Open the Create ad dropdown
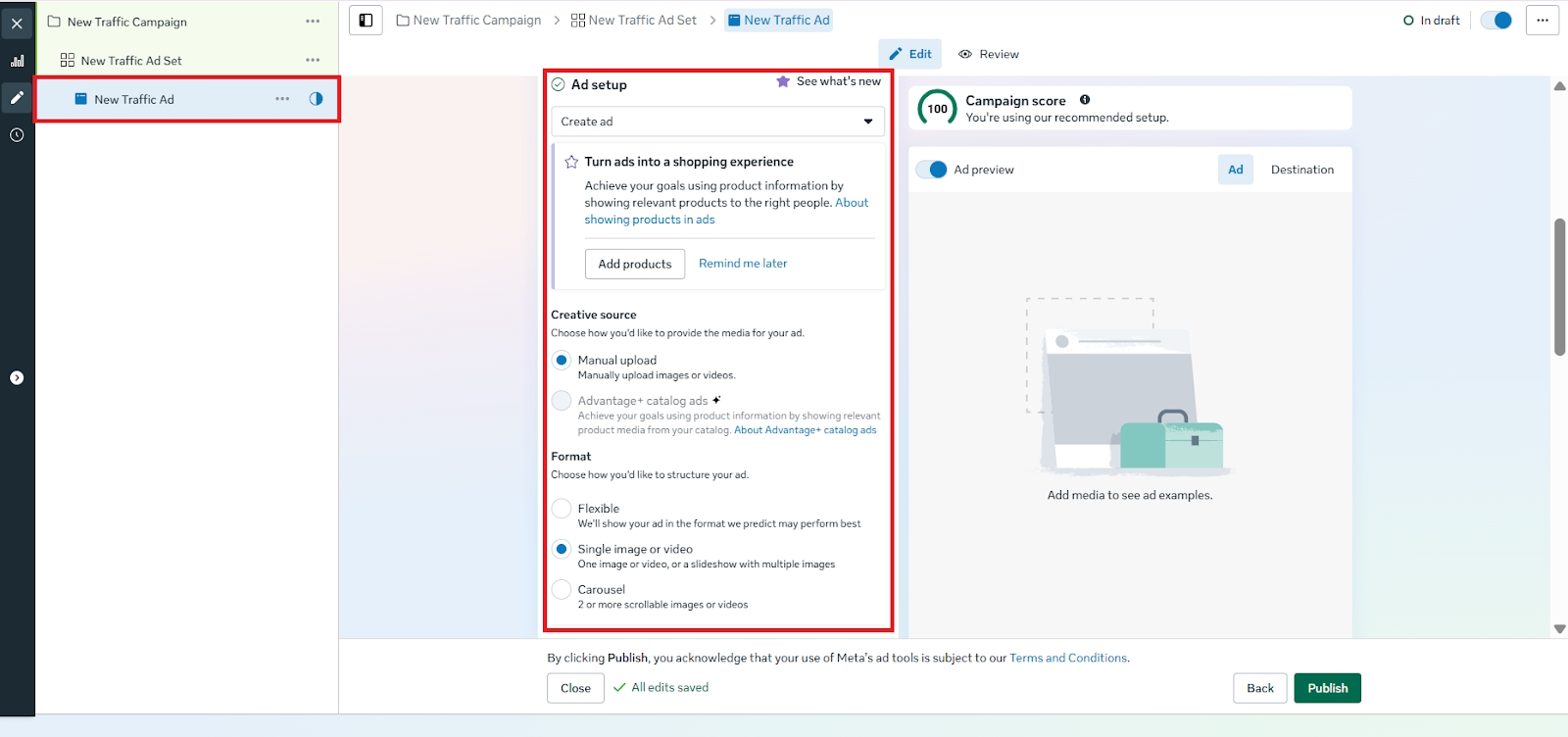Screen dimensions: 1568x737 (717, 122)
